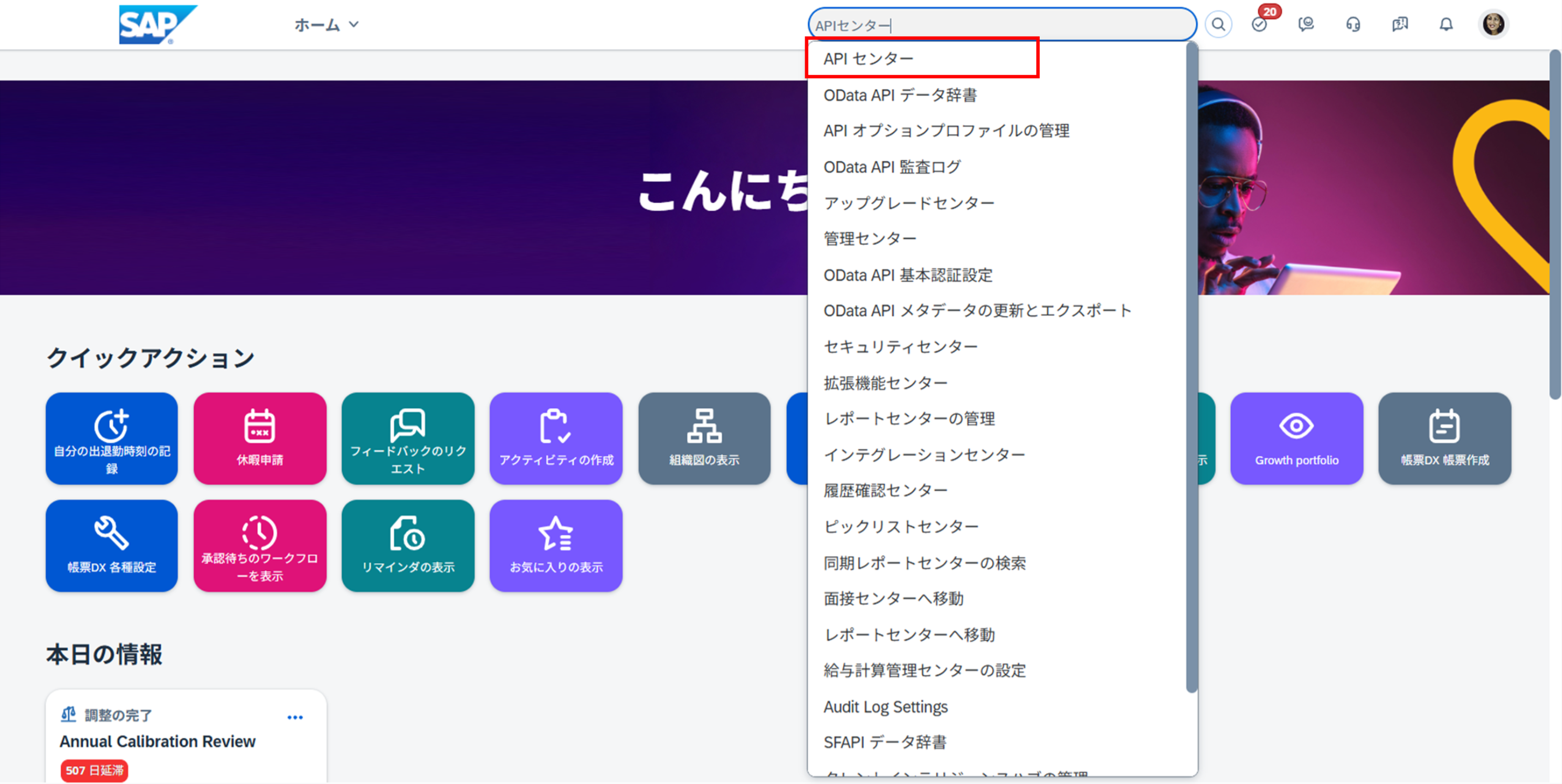Image resolution: width=1562 pixels, height=784 pixels.
Task: Open the Annual Calibration Review link
Action: [157, 741]
